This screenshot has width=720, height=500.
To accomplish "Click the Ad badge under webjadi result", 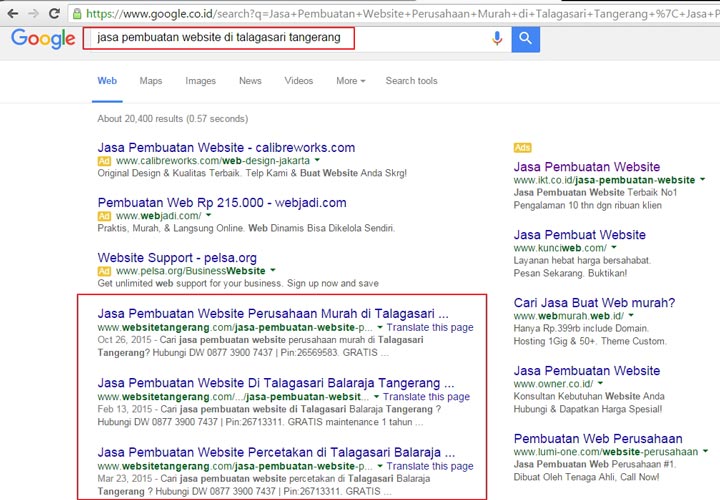I will (104, 216).
